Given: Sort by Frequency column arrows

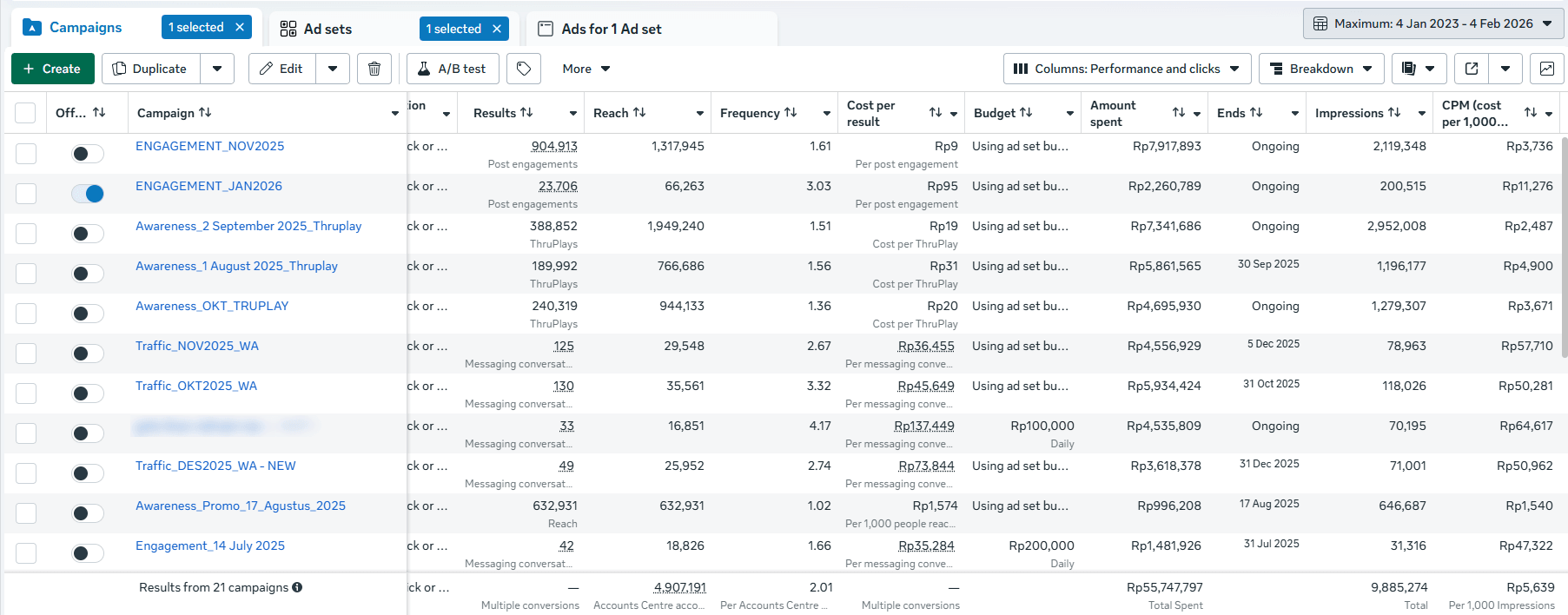Looking at the screenshot, I should coord(791,113).
